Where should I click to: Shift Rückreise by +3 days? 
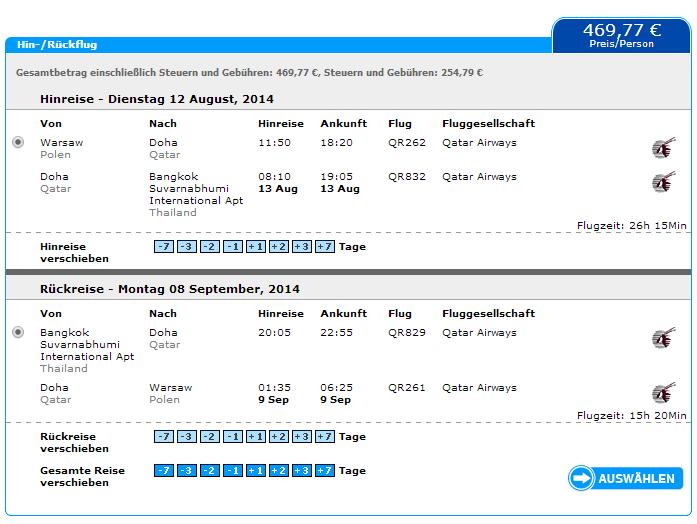click(302, 436)
